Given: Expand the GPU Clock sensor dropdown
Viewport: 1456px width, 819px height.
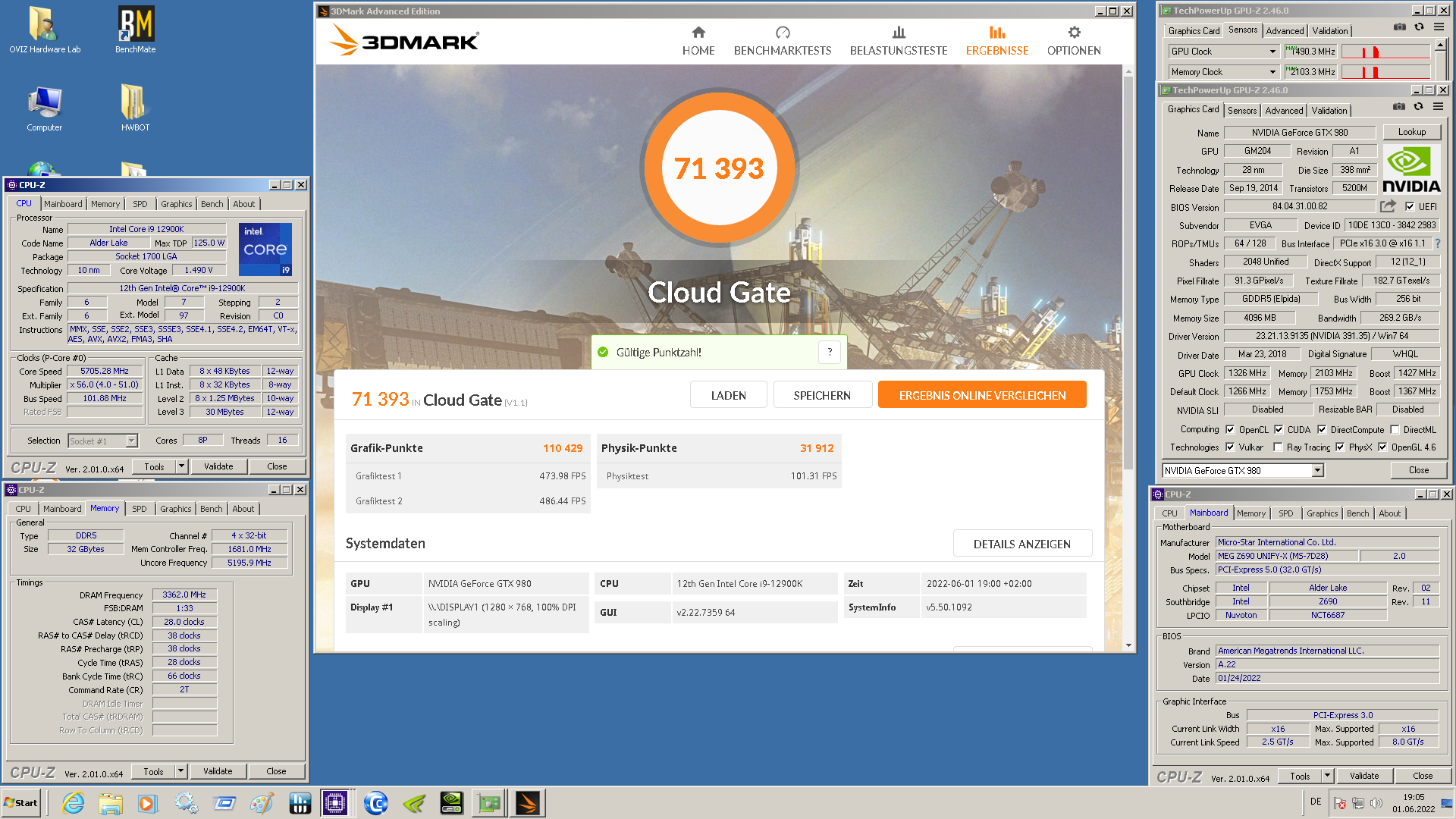Looking at the screenshot, I should [x=1272, y=52].
